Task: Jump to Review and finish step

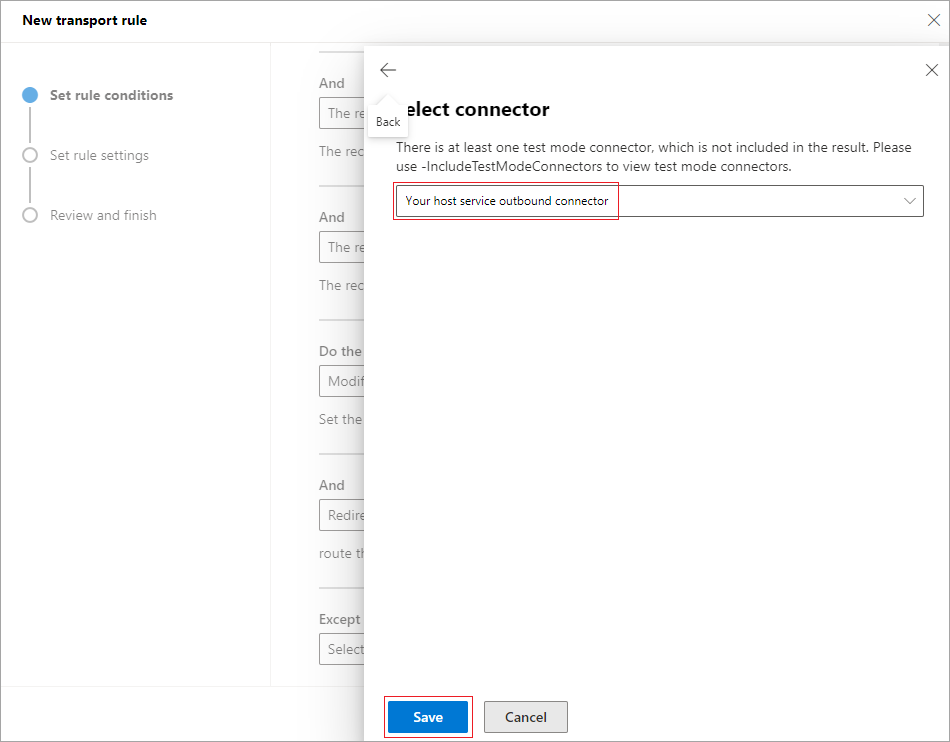Action: pyautogui.click(x=103, y=216)
